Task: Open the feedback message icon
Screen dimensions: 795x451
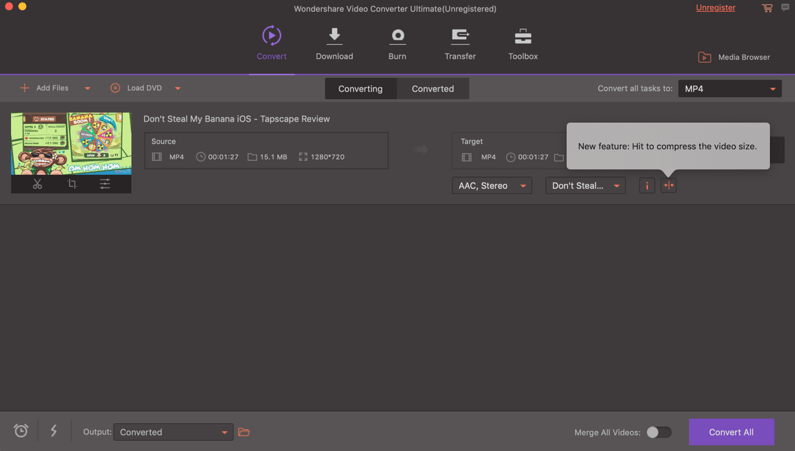Action: coord(785,7)
